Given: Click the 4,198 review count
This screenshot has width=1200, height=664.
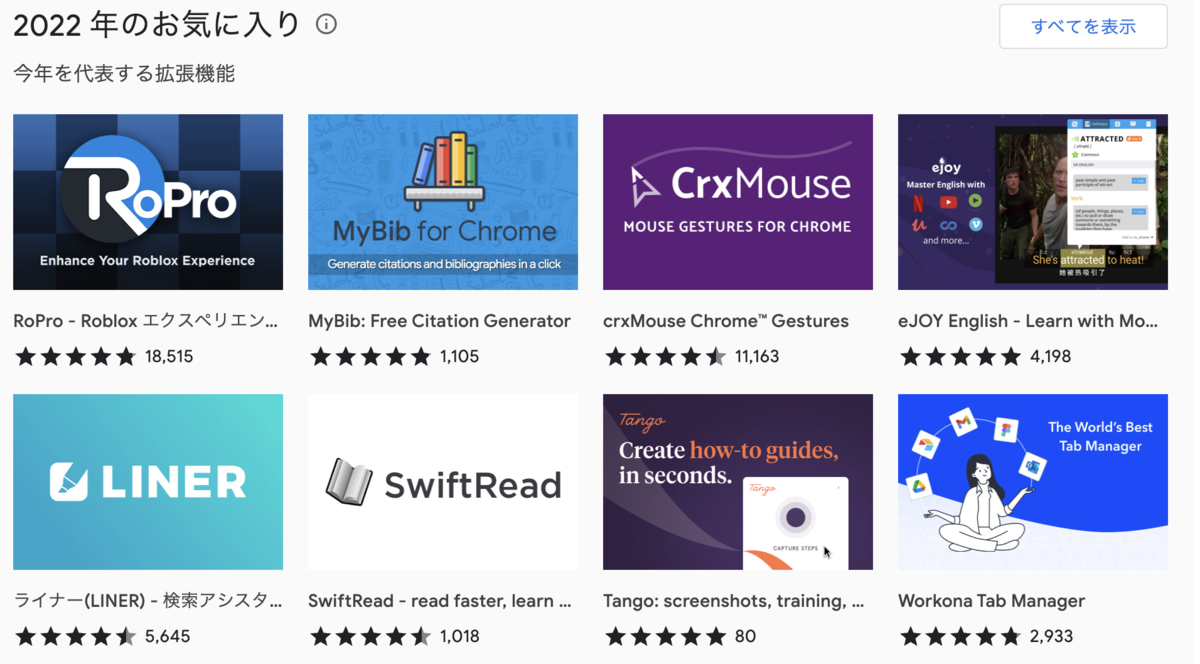Looking at the screenshot, I should (x=1050, y=356).
